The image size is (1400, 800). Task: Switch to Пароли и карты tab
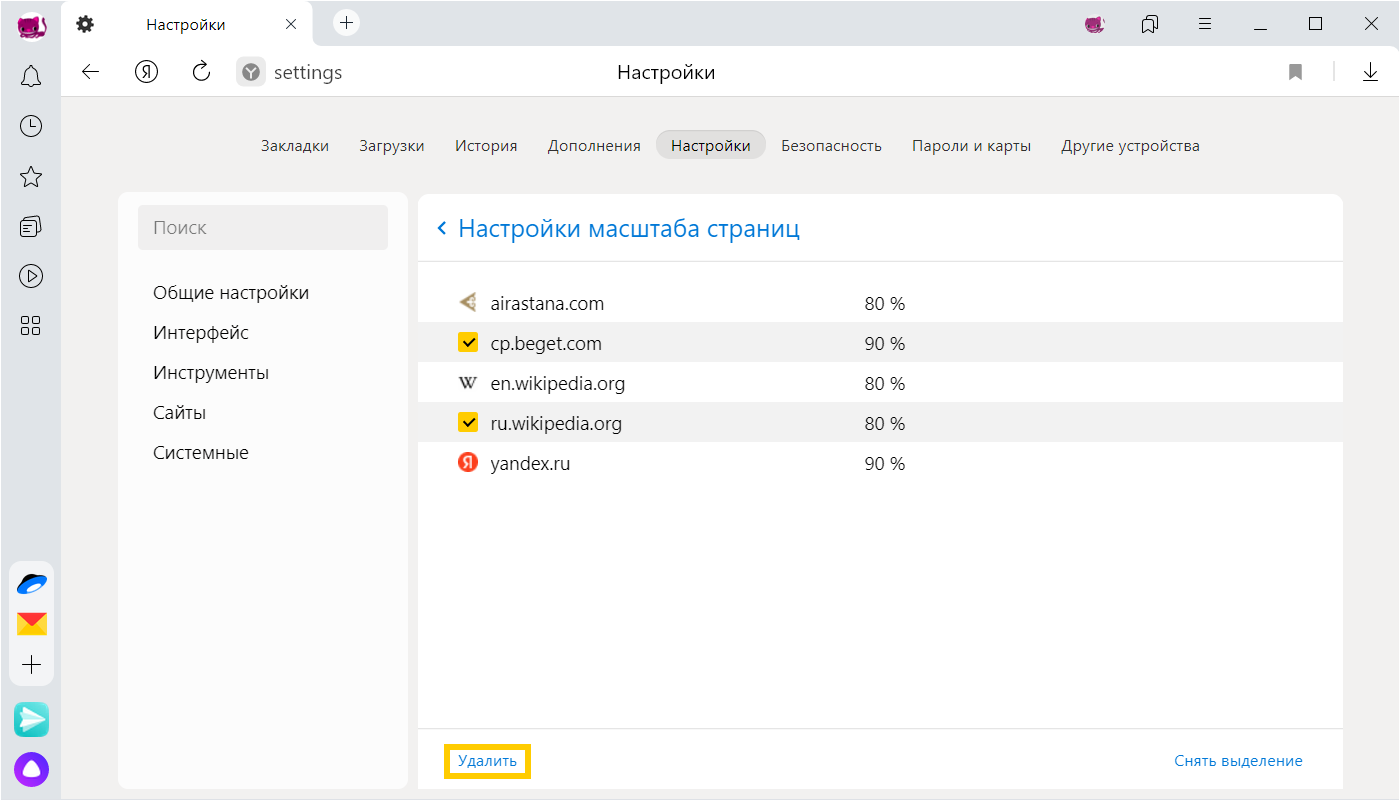click(971, 145)
